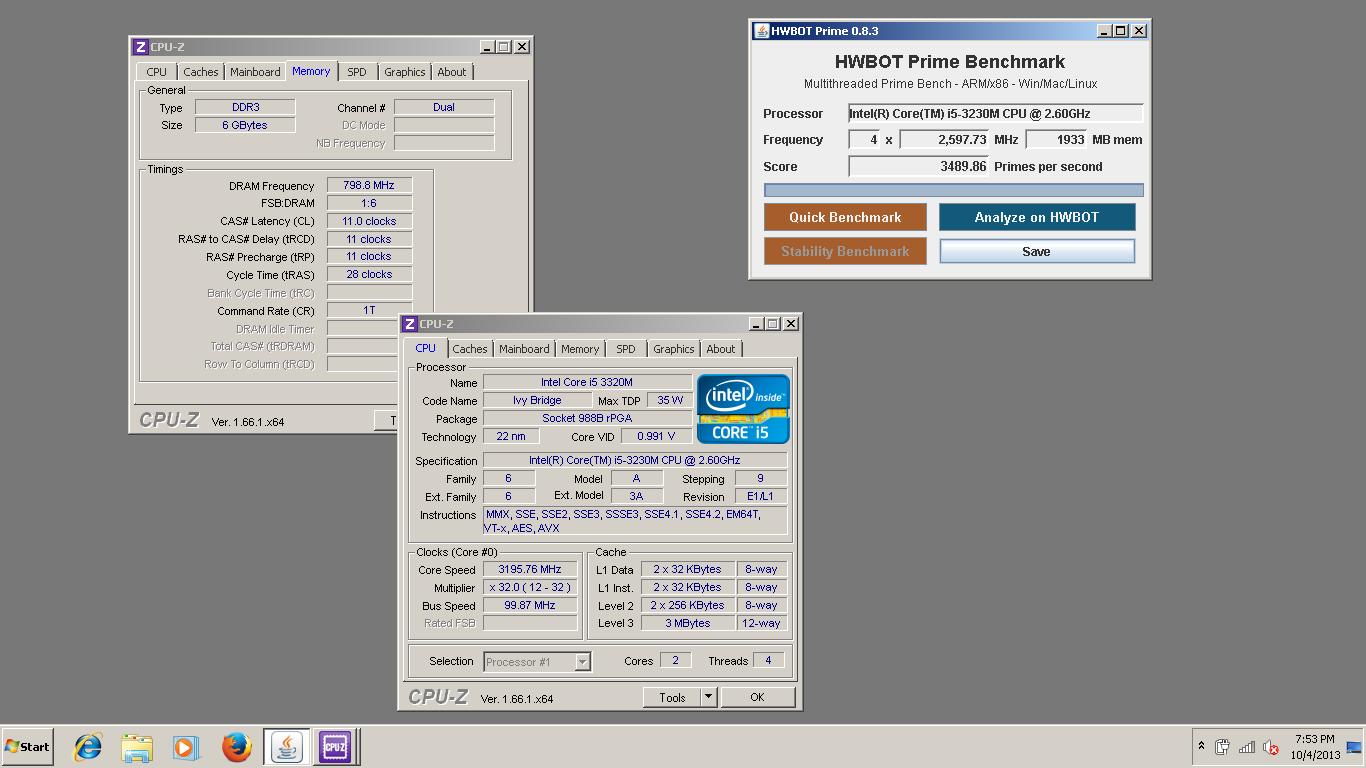Open the network signal tray icon
The width and height of the screenshot is (1366, 768).
pyautogui.click(x=1247, y=747)
